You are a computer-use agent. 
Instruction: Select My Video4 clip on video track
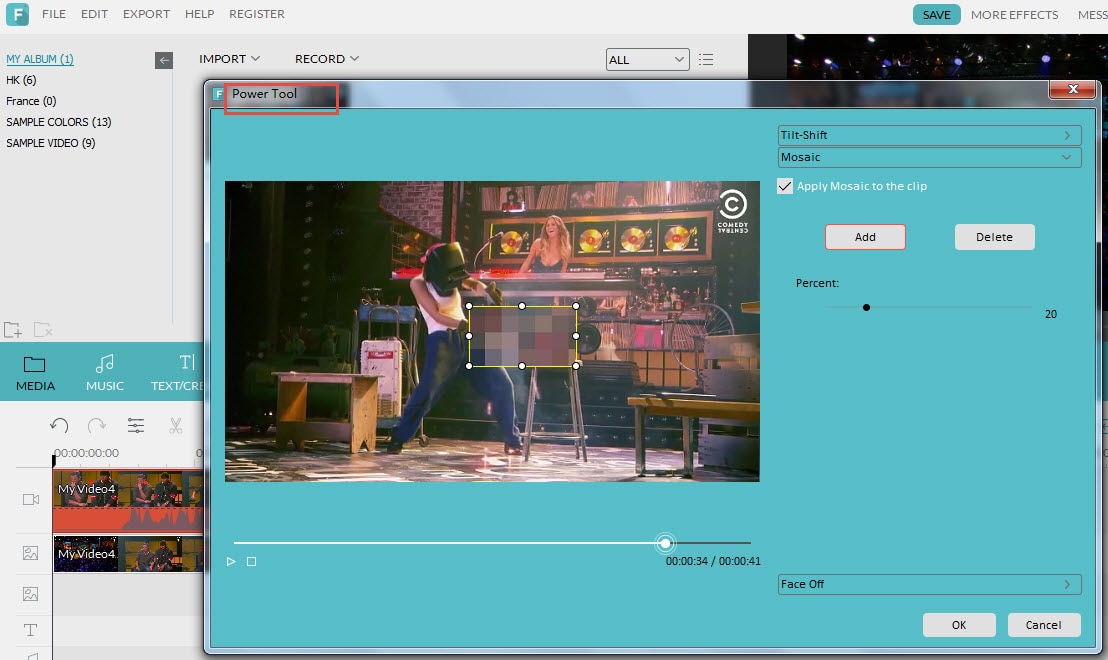coord(128,500)
